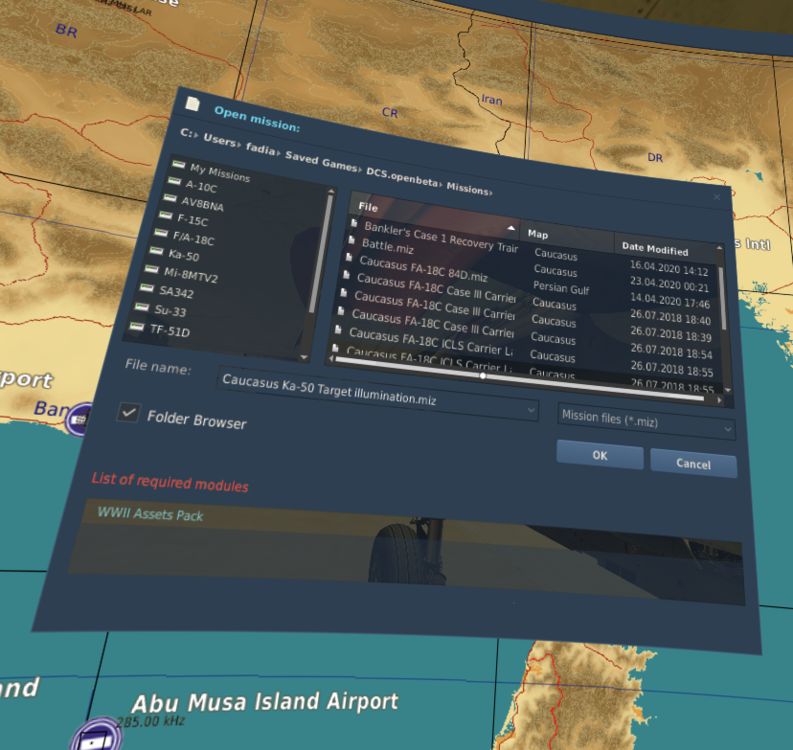Click the 14.04.2020 17:46 date cell

pyautogui.click(x=670, y=300)
